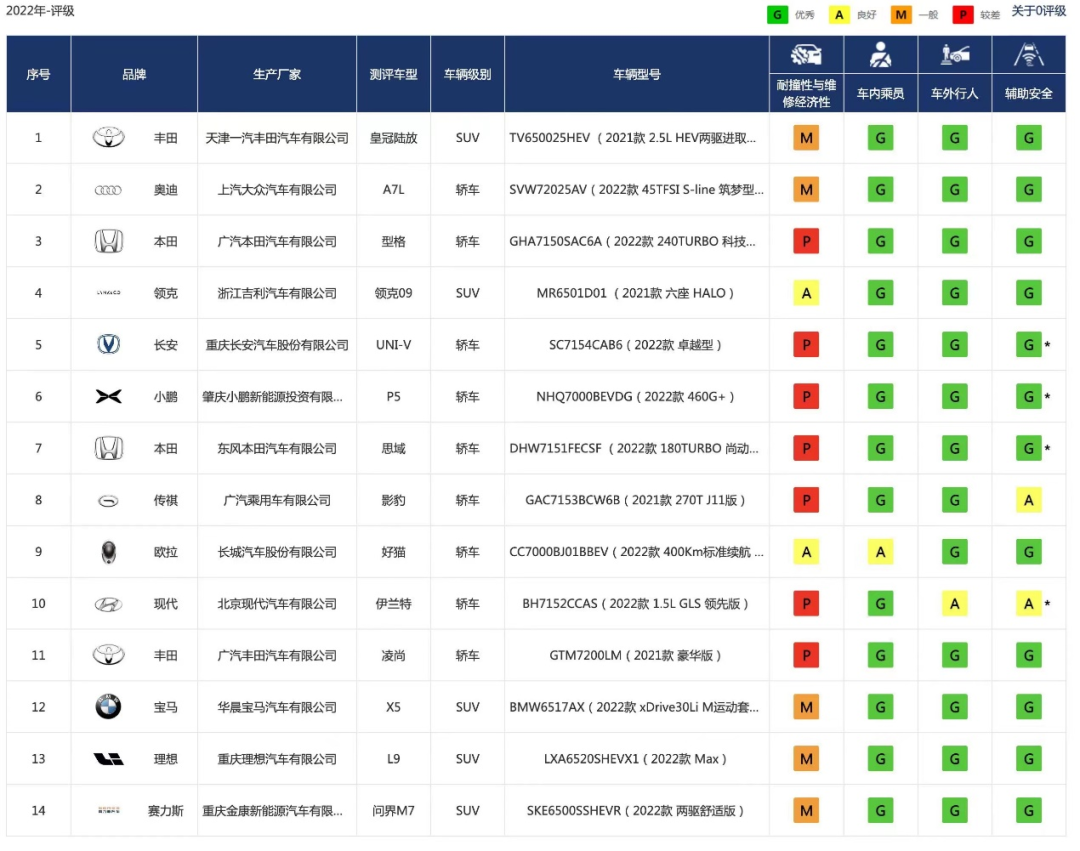Click the Li Auto logo in row 13
This screenshot has width=1080, height=851.
click(x=108, y=759)
